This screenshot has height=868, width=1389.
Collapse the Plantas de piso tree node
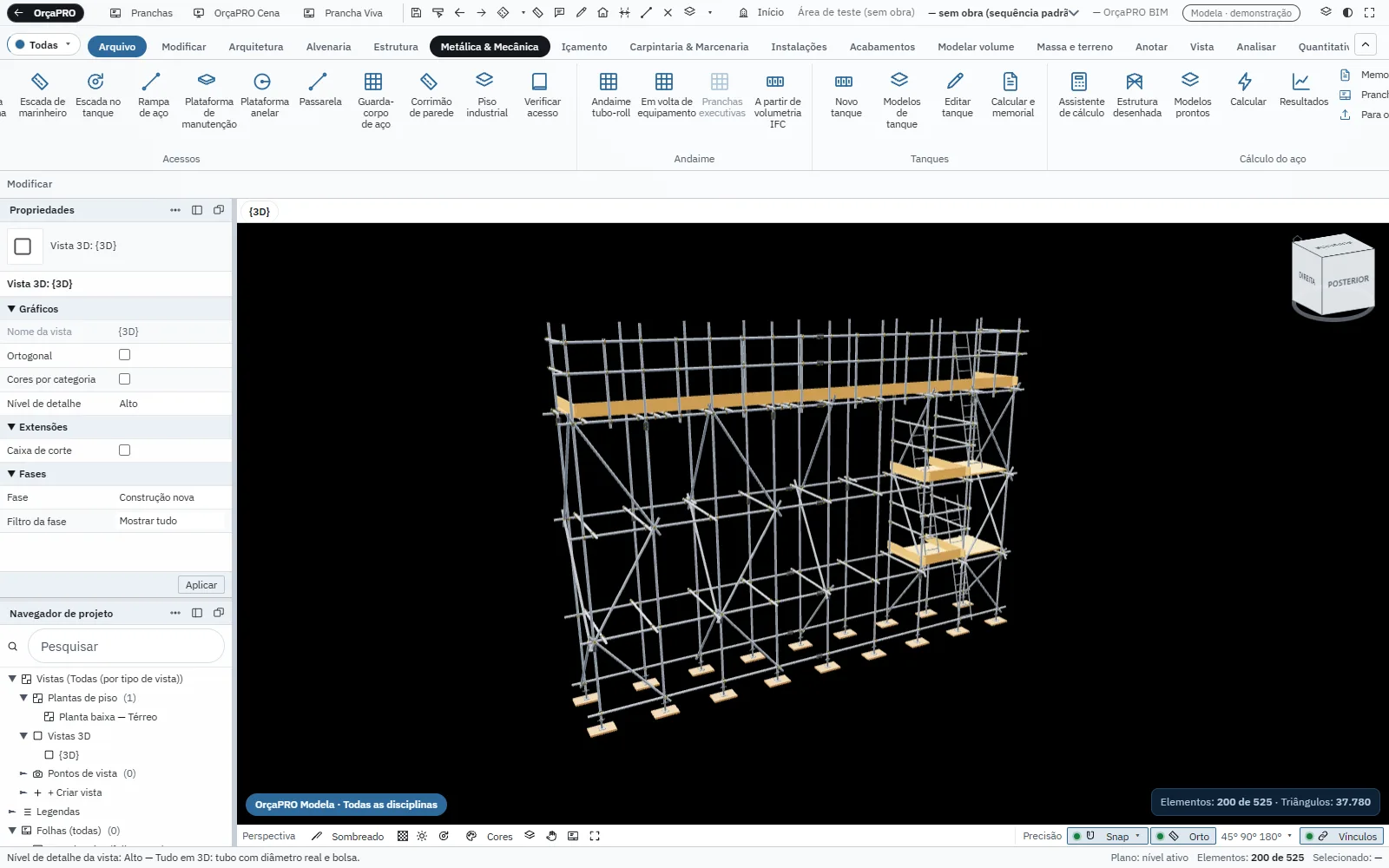pos(23,698)
